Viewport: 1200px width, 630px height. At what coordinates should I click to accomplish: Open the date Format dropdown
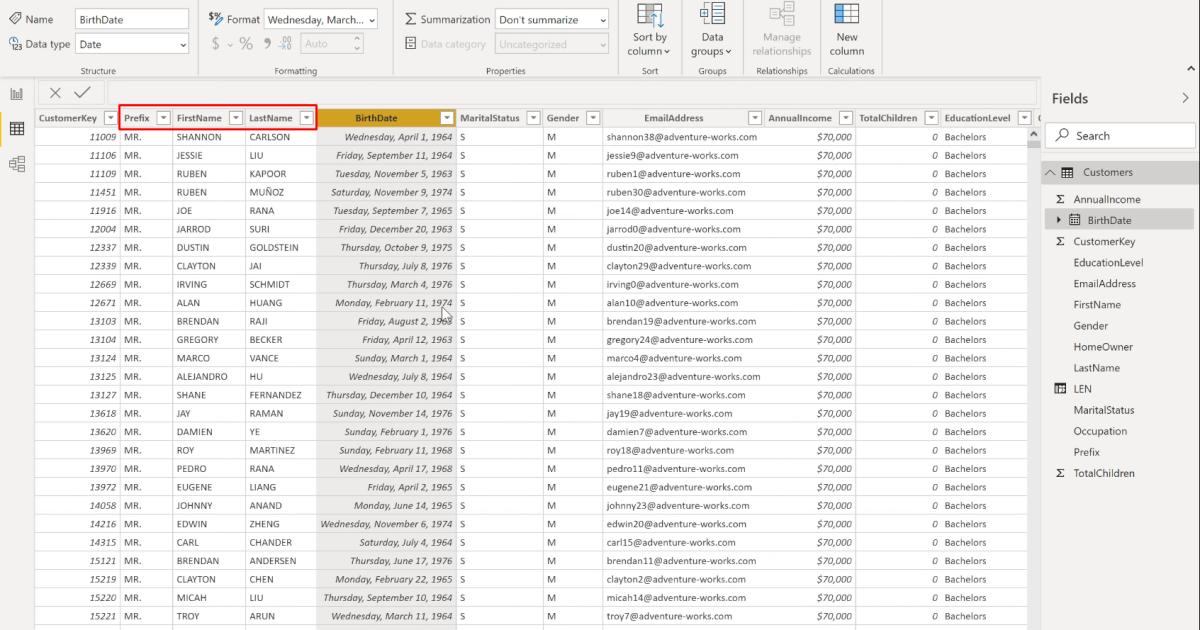tap(321, 18)
